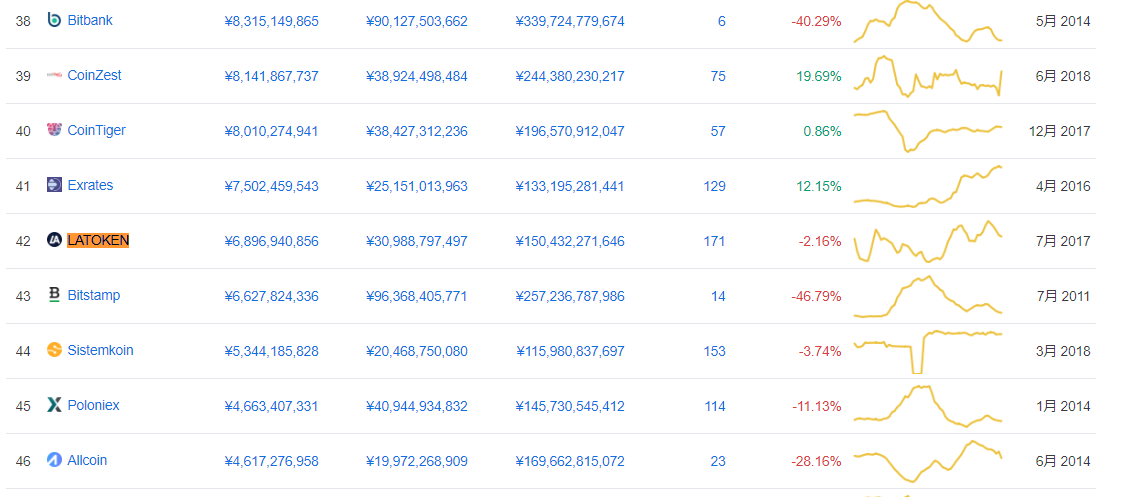Open the Poloniex exchange link
Image resolution: width=1127 pixels, height=497 pixels.
(93, 405)
